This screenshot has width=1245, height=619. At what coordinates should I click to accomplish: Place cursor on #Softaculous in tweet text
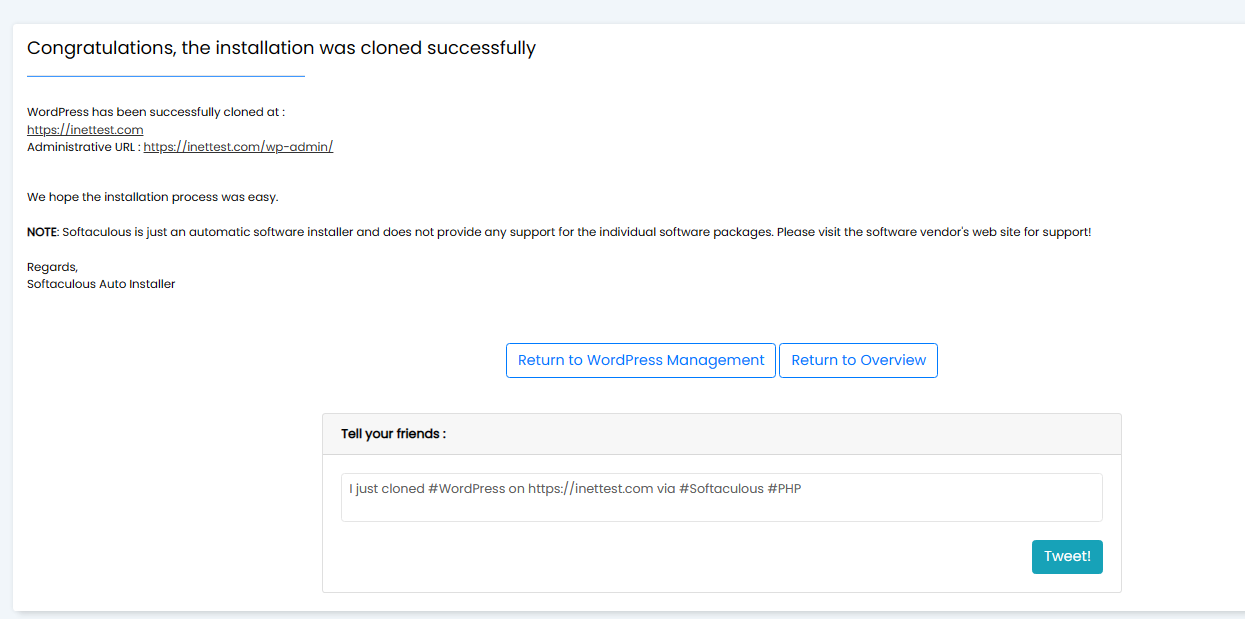(721, 489)
